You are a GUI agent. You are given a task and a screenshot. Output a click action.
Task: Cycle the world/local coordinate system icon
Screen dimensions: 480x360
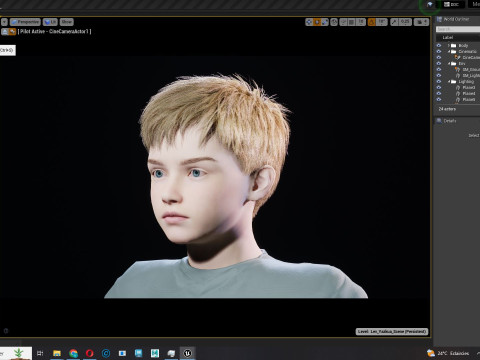pyautogui.click(x=334, y=22)
